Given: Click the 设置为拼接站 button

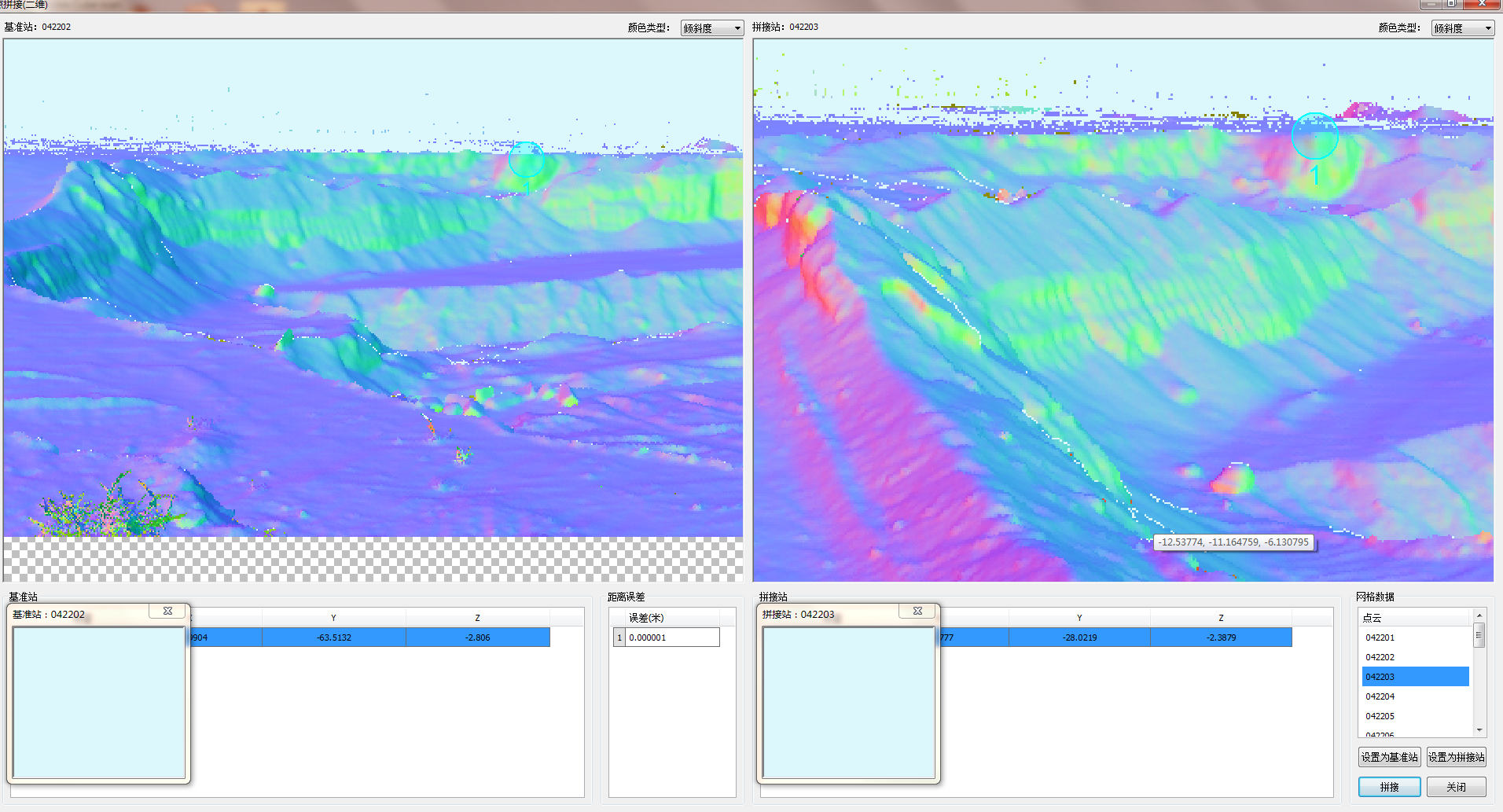Looking at the screenshot, I should [1456, 757].
